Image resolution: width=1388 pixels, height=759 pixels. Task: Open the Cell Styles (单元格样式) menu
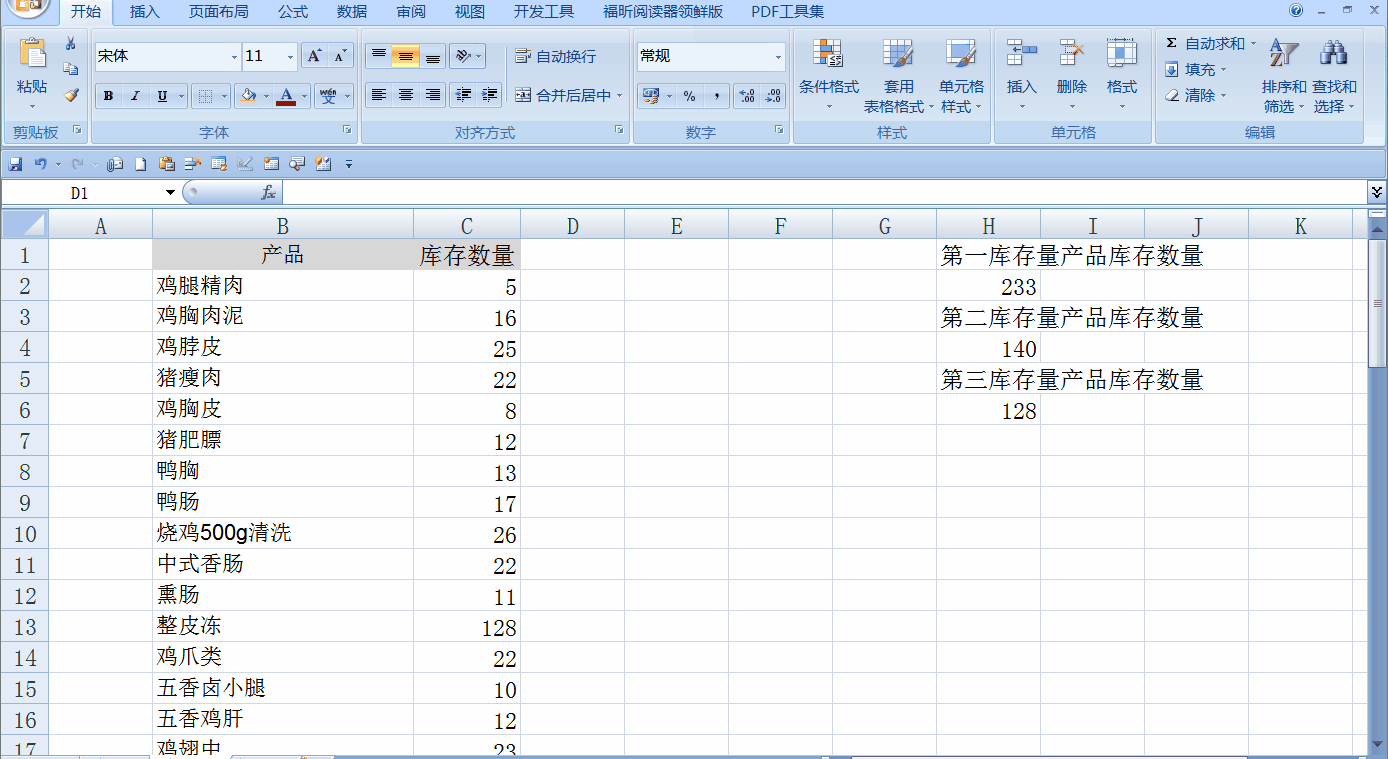point(961,75)
